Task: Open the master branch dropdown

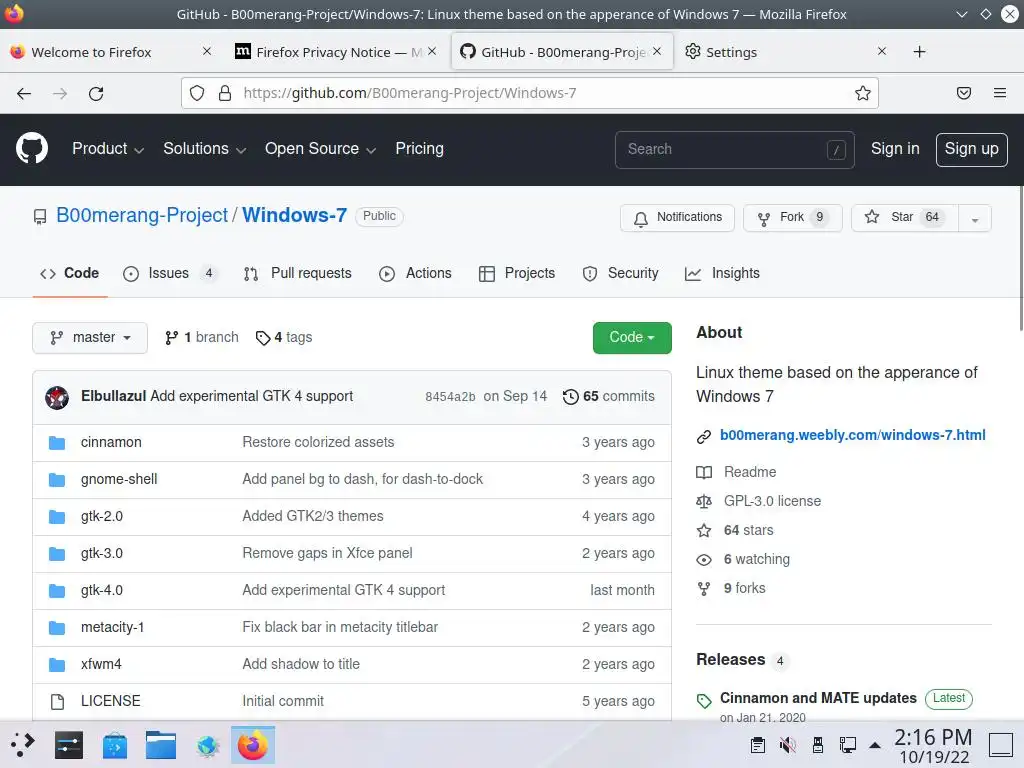Action: (x=90, y=338)
